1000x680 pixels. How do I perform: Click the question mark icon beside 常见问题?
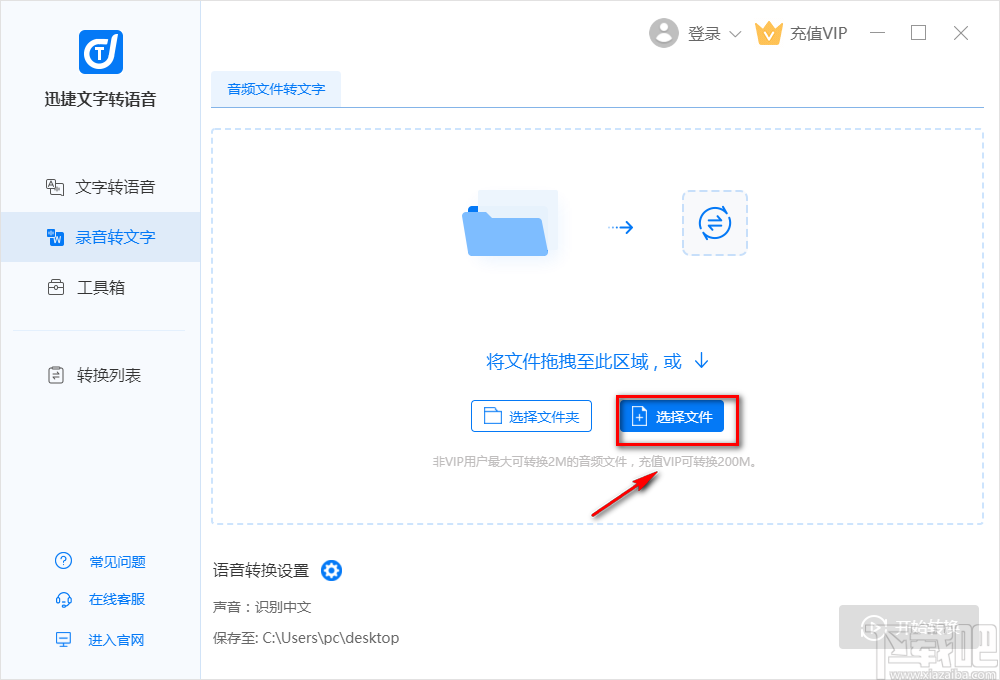coord(64,561)
